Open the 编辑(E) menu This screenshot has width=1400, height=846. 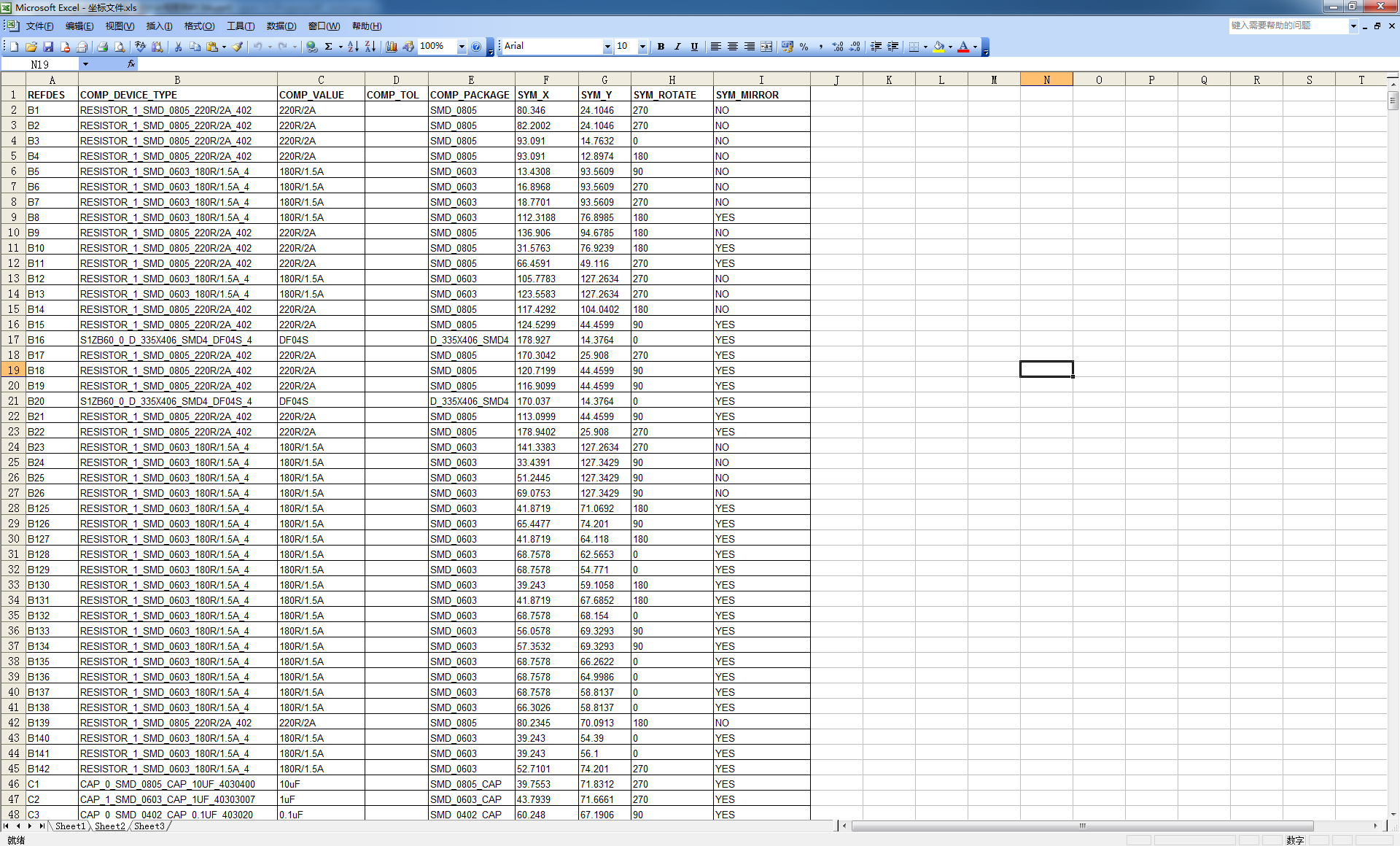pos(79,26)
